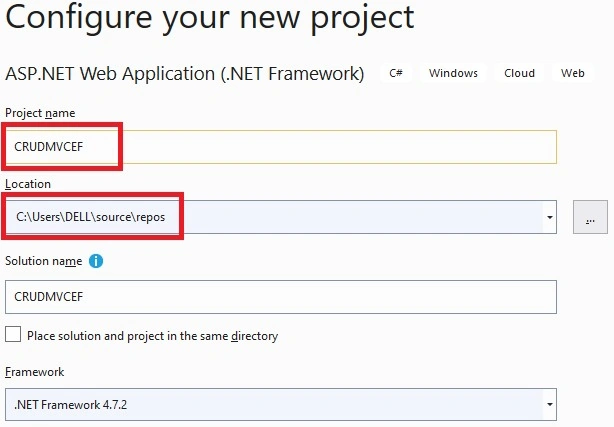The height and width of the screenshot is (427, 614).
Task: Select the Web tag
Action: (572, 73)
